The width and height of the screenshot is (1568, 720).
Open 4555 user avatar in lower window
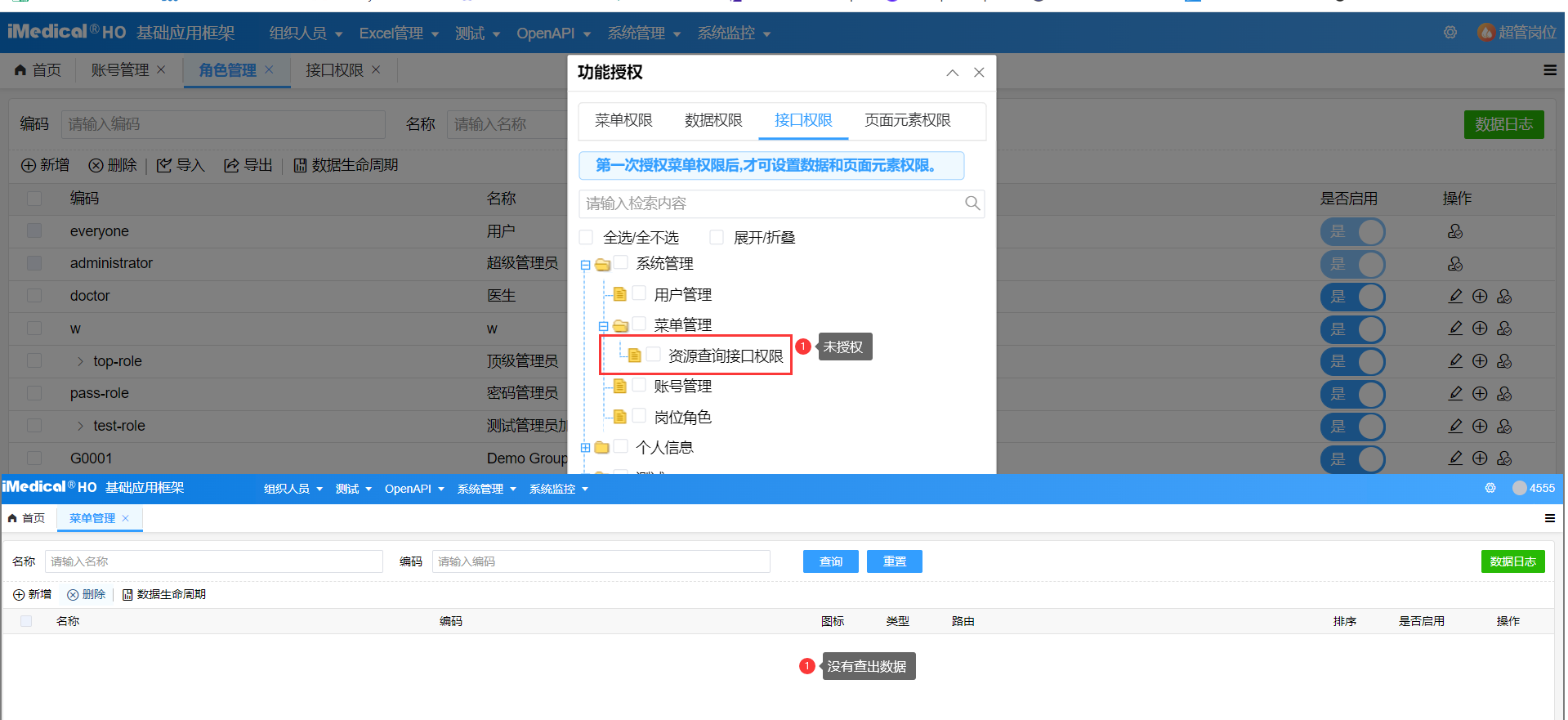(1520, 488)
